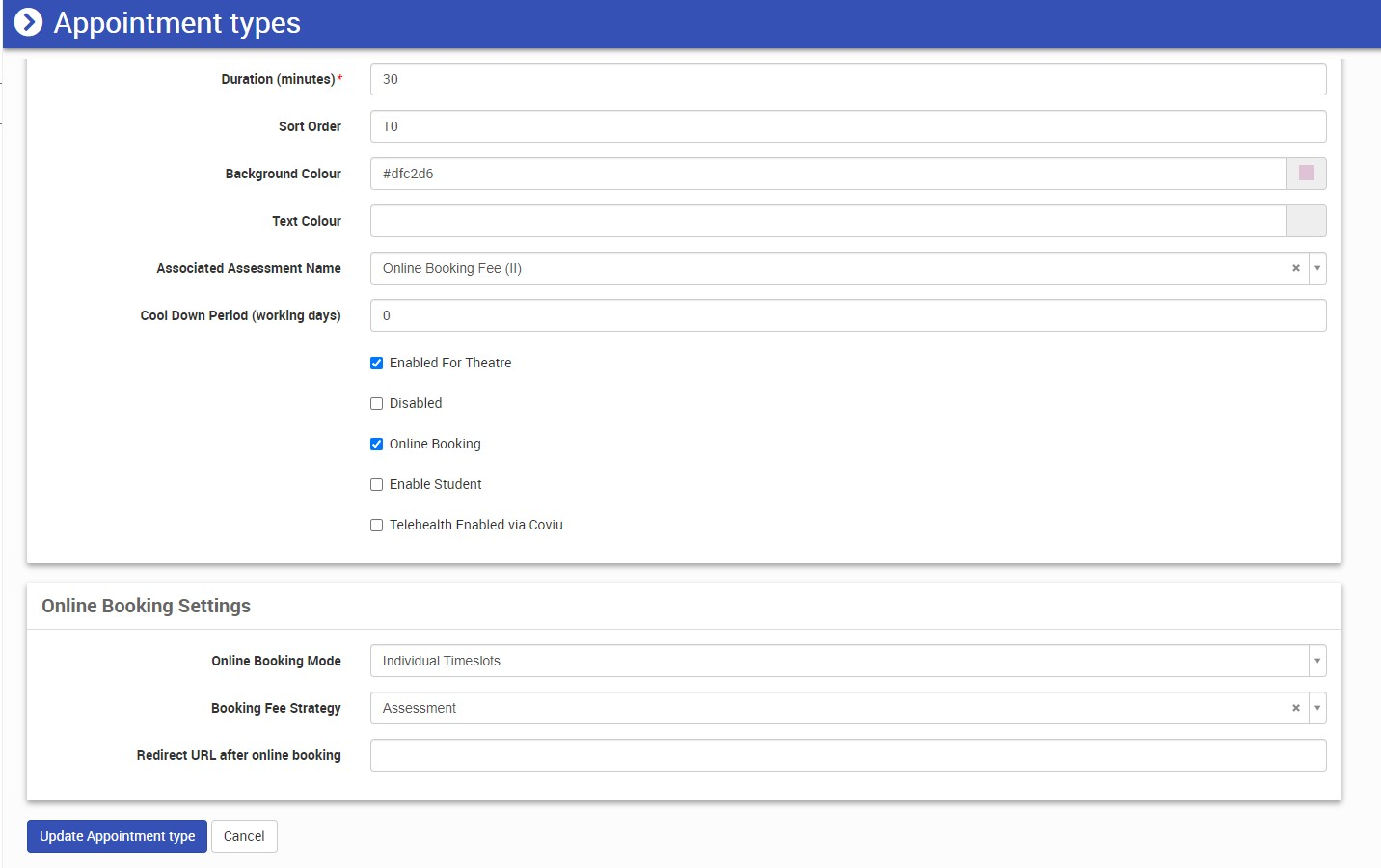Expand the Booking Fee Strategy dropdown

pyautogui.click(x=1317, y=708)
